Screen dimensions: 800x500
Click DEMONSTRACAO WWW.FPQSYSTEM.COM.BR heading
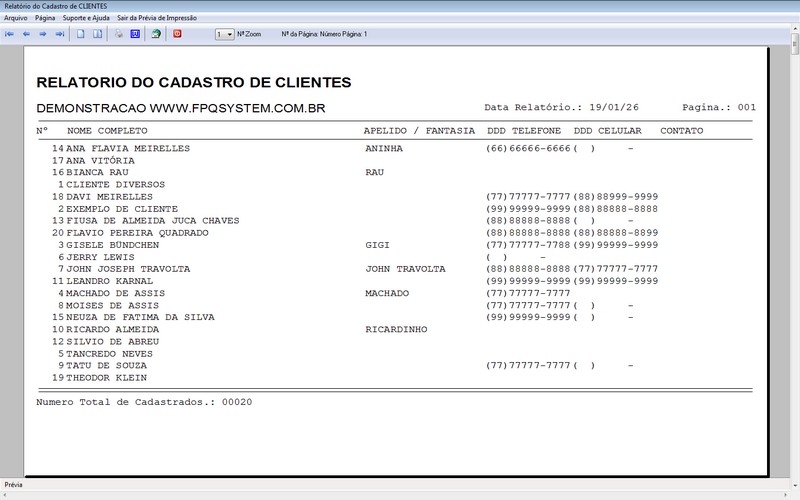click(x=181, y=109)
